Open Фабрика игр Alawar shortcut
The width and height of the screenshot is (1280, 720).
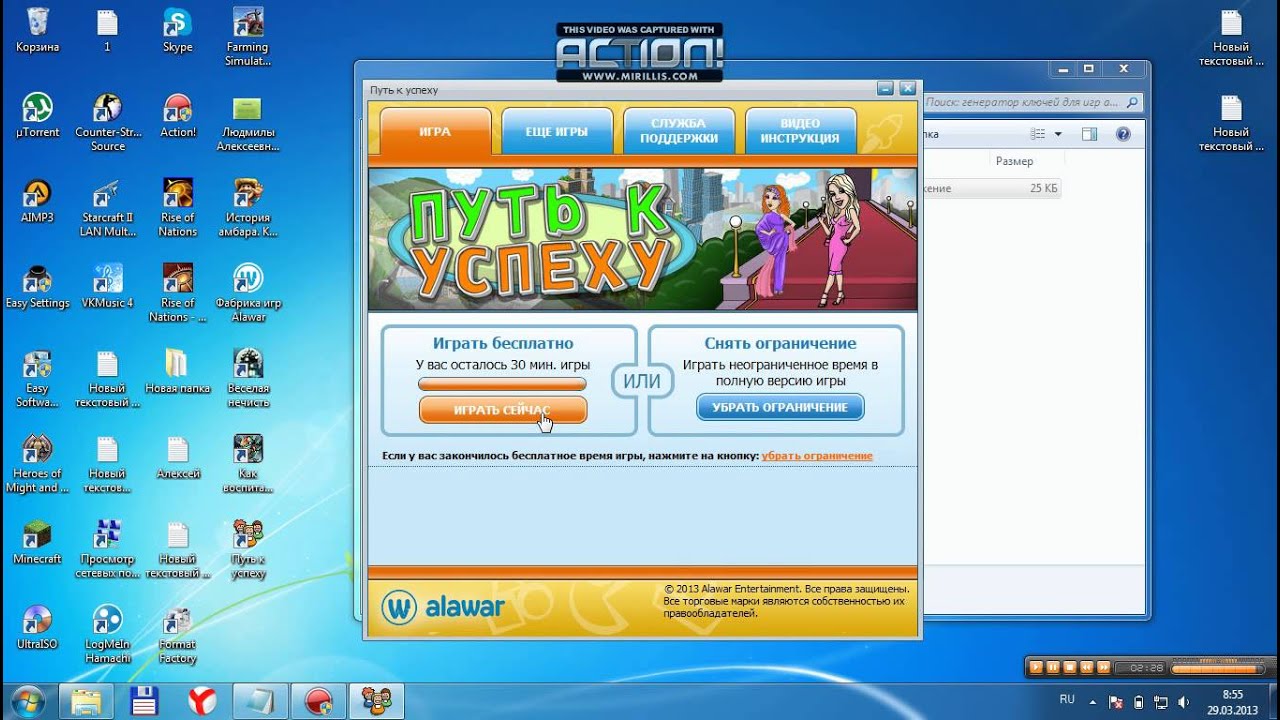click(x=248, y=293)
